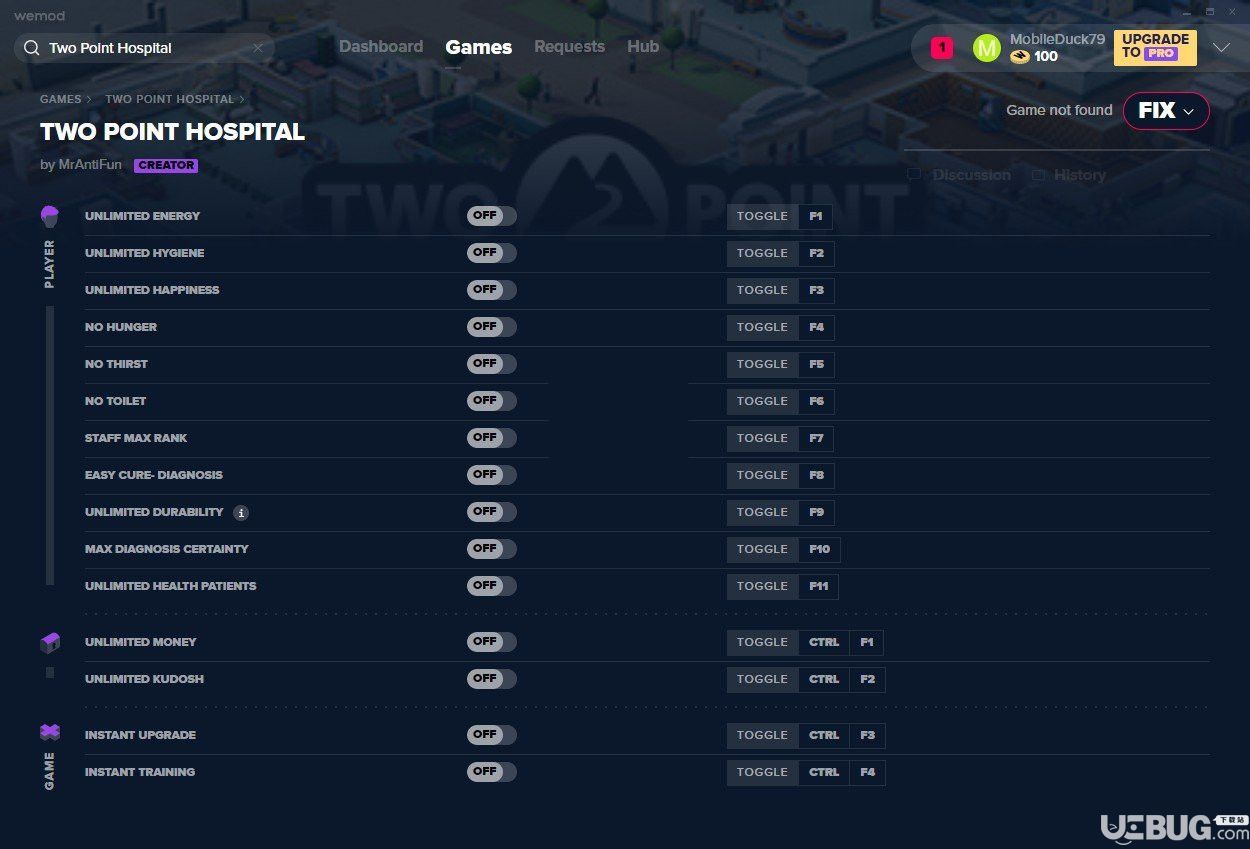This screenshot has height=849, width=1250.
Task: Open the Dashboard tab
Action: pos(381,46)
